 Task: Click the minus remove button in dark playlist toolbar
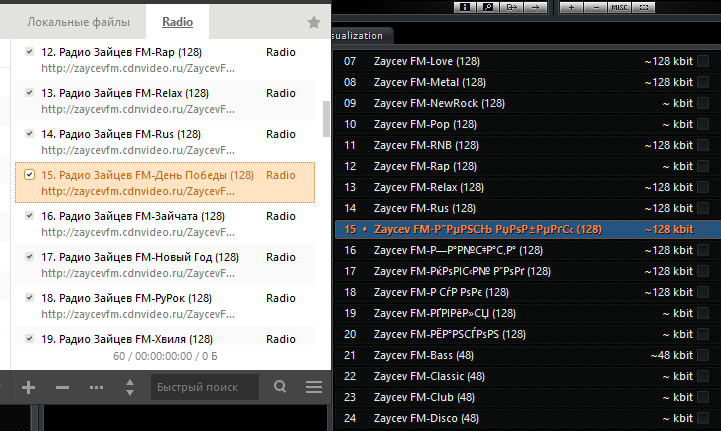(596, 7)
